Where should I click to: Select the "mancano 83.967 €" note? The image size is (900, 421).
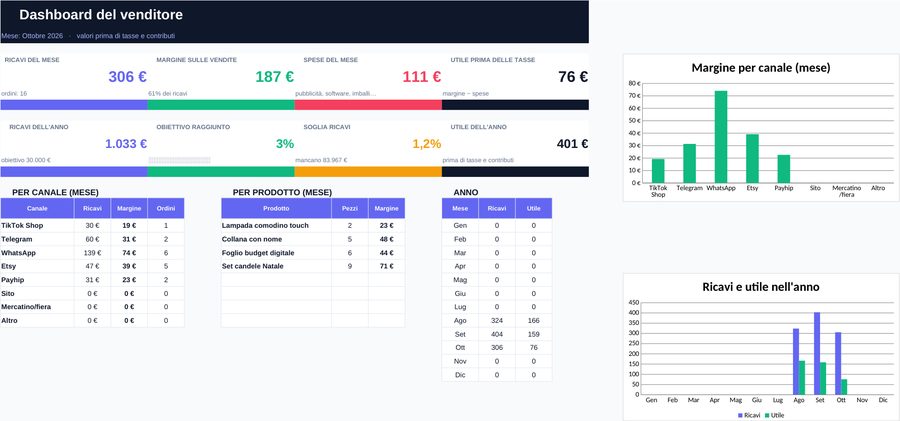point(321,160)
